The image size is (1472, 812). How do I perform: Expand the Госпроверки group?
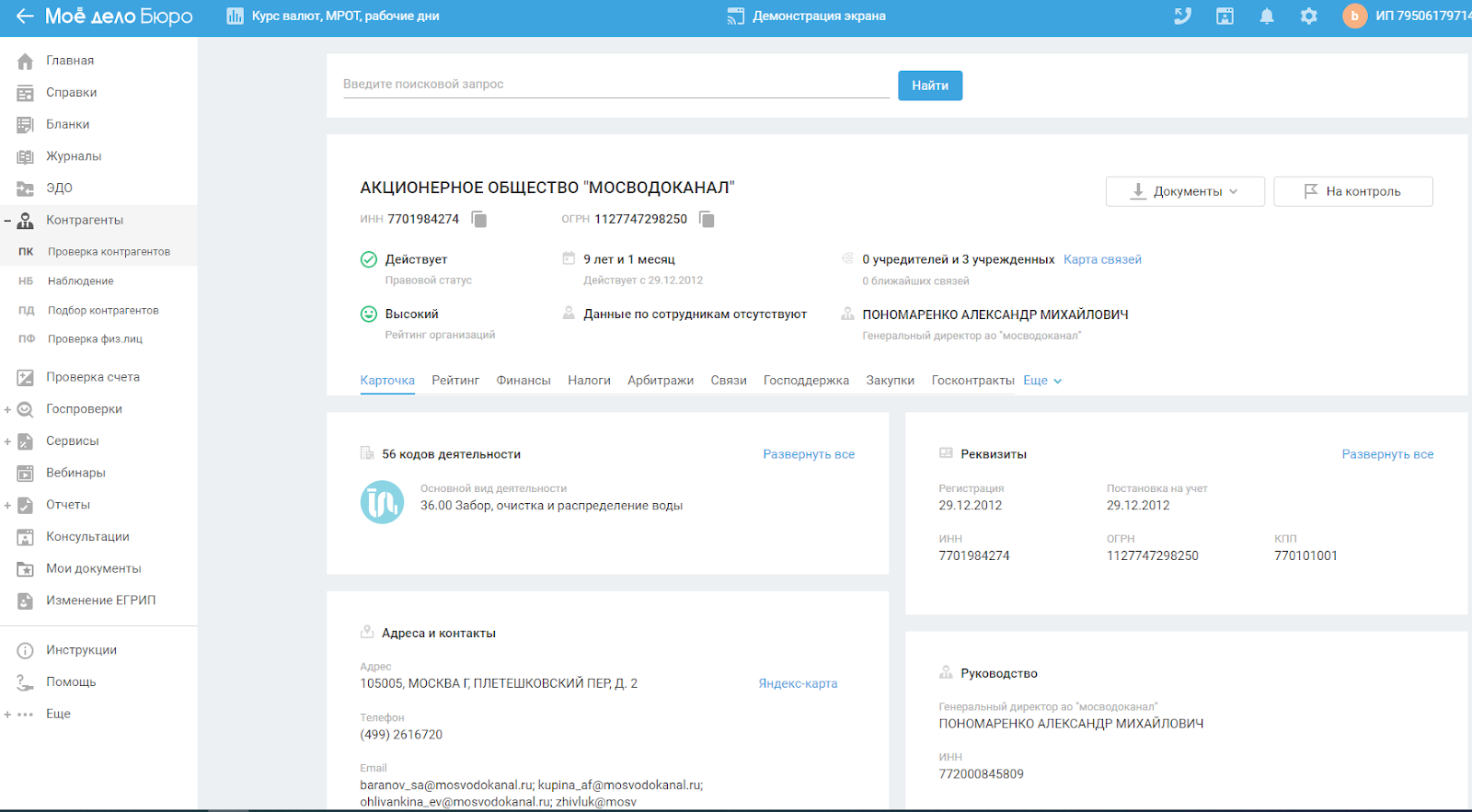tap(7, 410)
